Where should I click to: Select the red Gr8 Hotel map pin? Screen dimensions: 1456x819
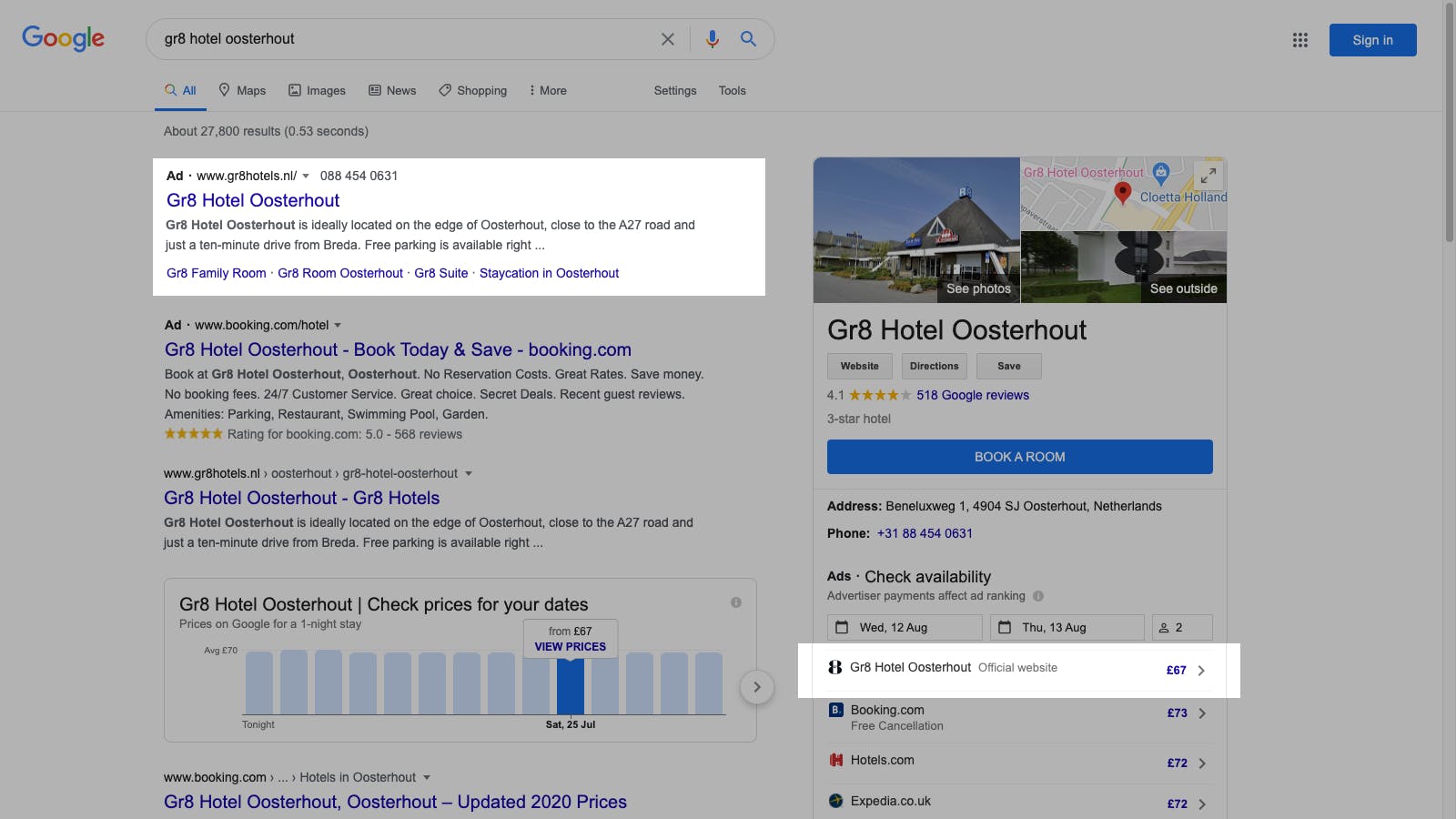[1123, 192]
